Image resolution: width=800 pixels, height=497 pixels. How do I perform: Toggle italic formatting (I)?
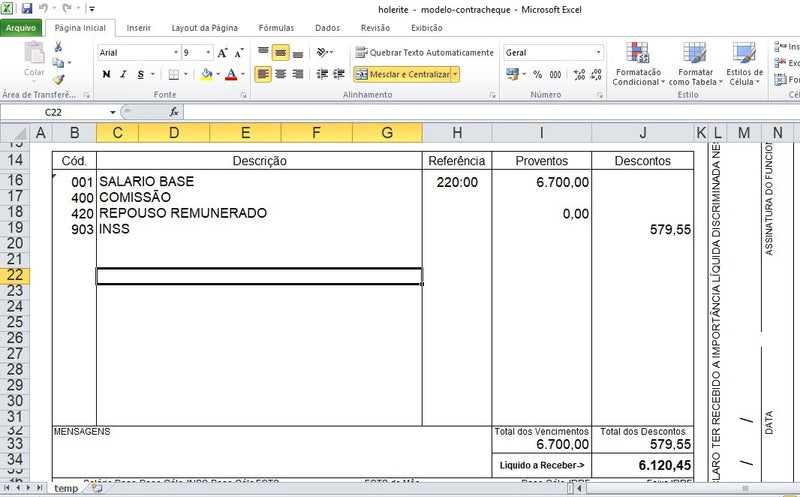tap(123, 74)
